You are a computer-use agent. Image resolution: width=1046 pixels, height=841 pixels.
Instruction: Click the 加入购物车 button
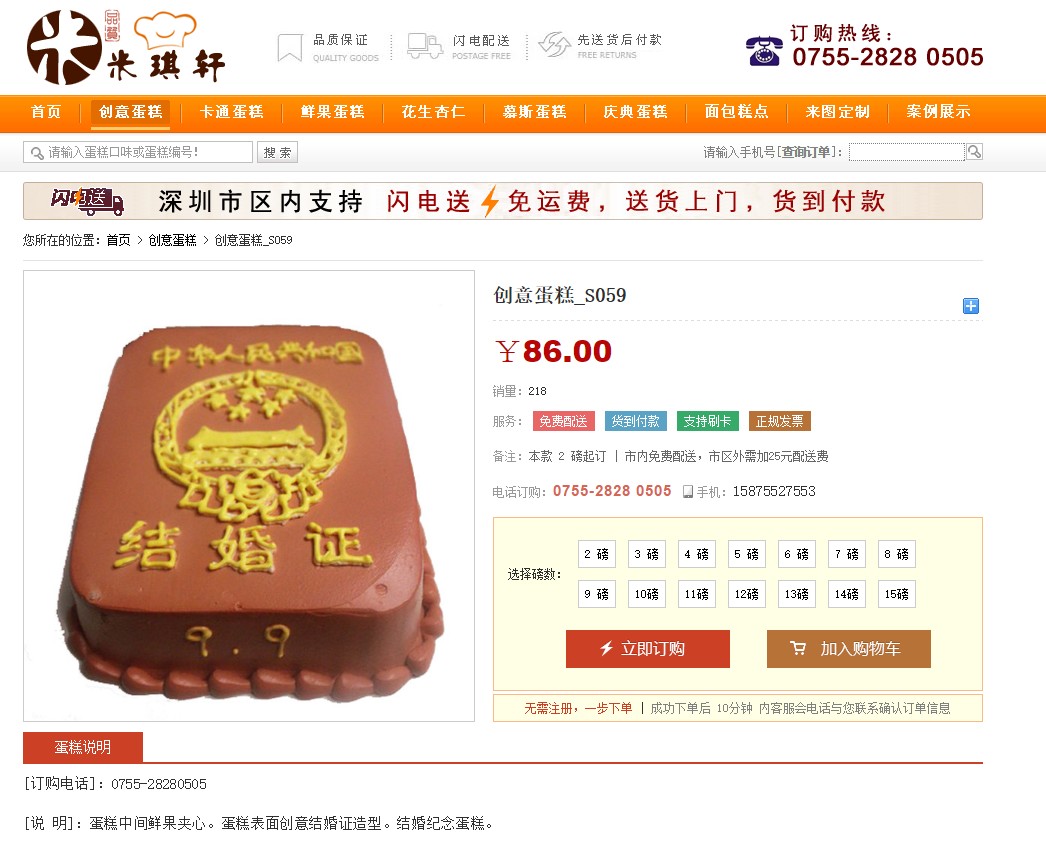(849, 649)
